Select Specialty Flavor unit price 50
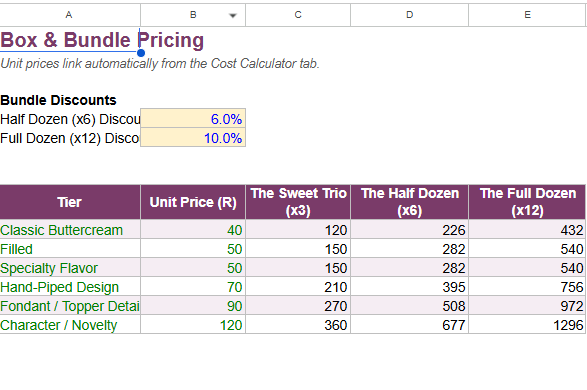This screenshot has width=587, height=390. click(x=193, y=268)
